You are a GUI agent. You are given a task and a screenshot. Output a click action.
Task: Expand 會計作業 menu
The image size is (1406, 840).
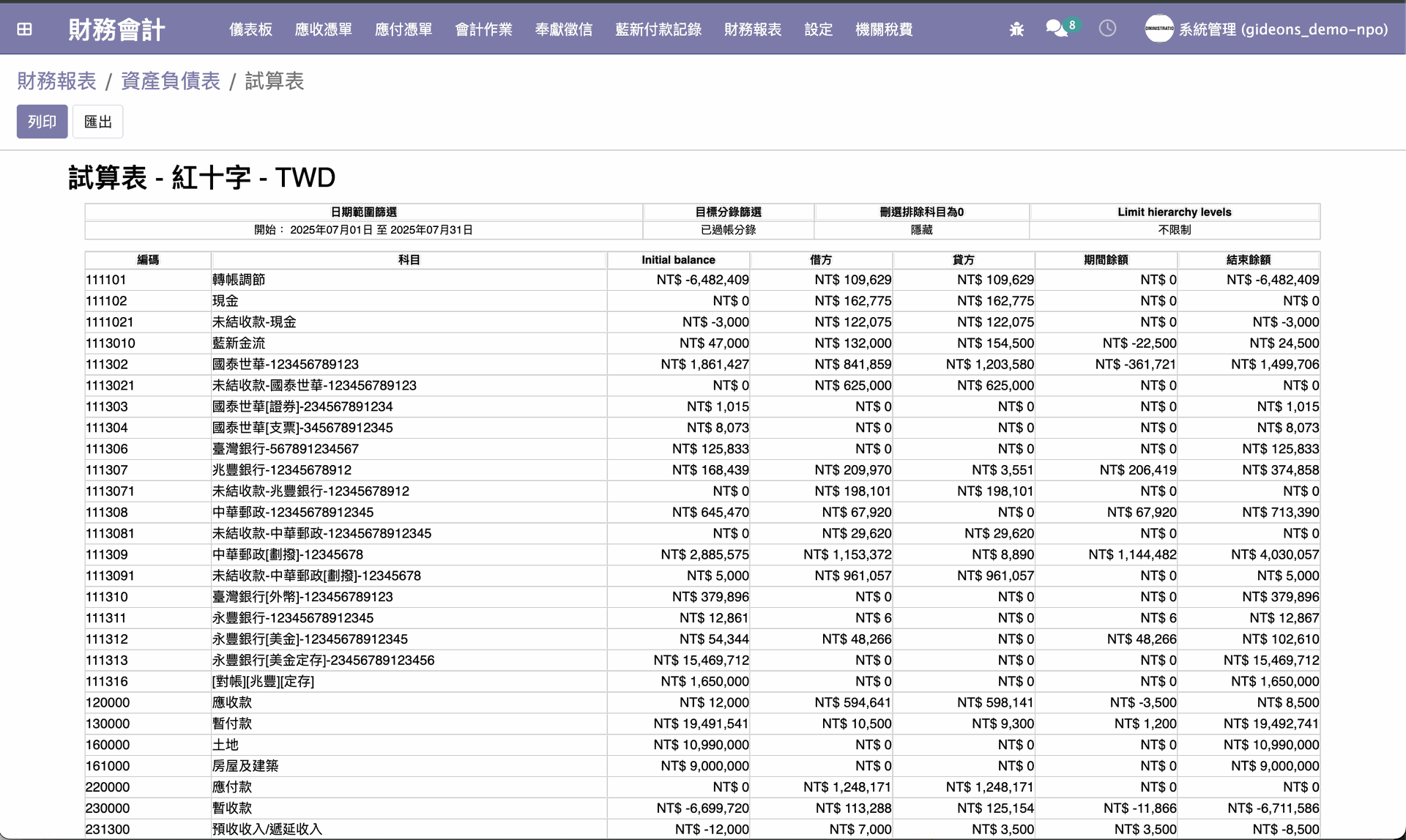click(483, 29)
